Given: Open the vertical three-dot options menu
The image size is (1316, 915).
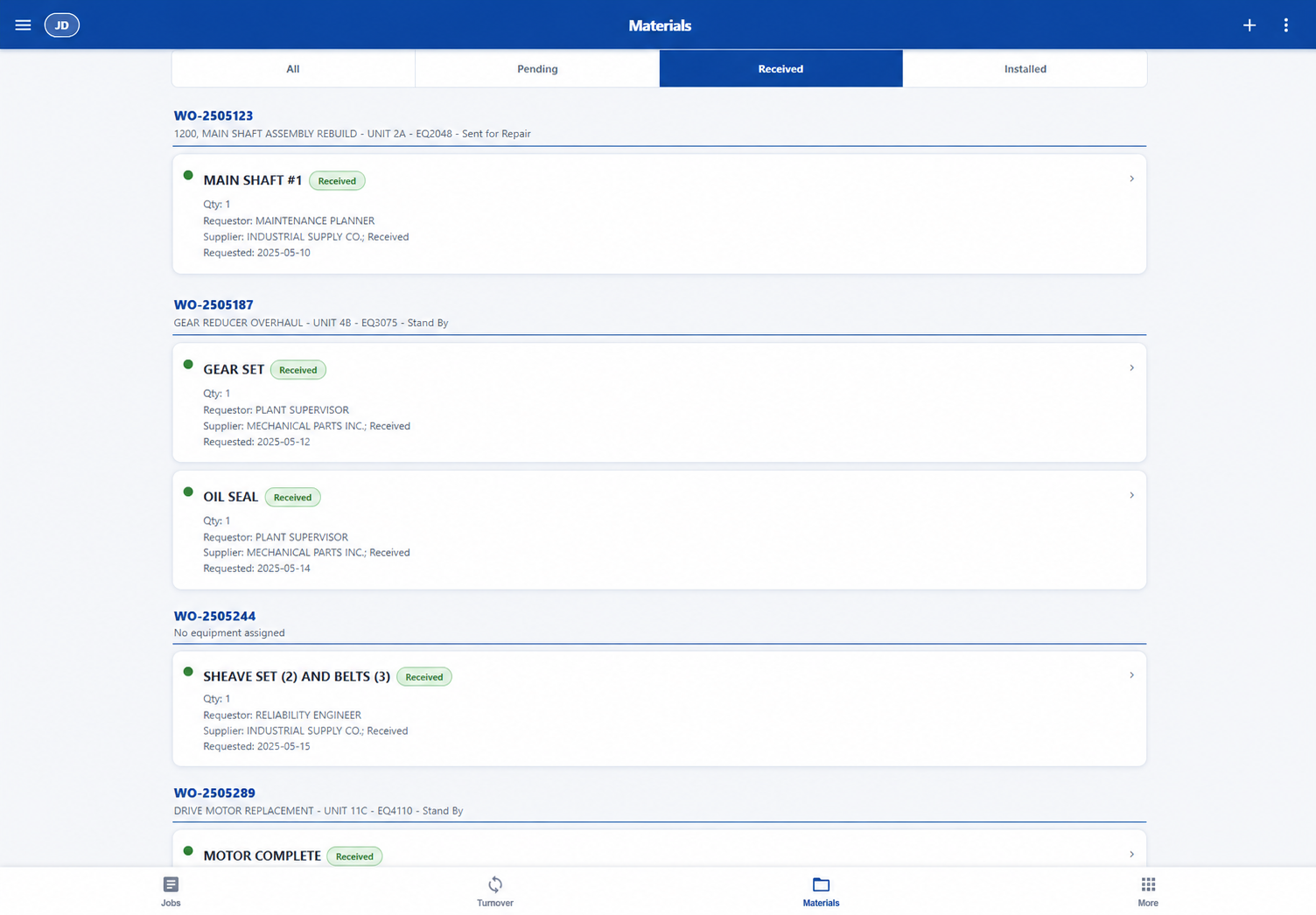Looking at the screenshot, I should tap(1285, 25).
